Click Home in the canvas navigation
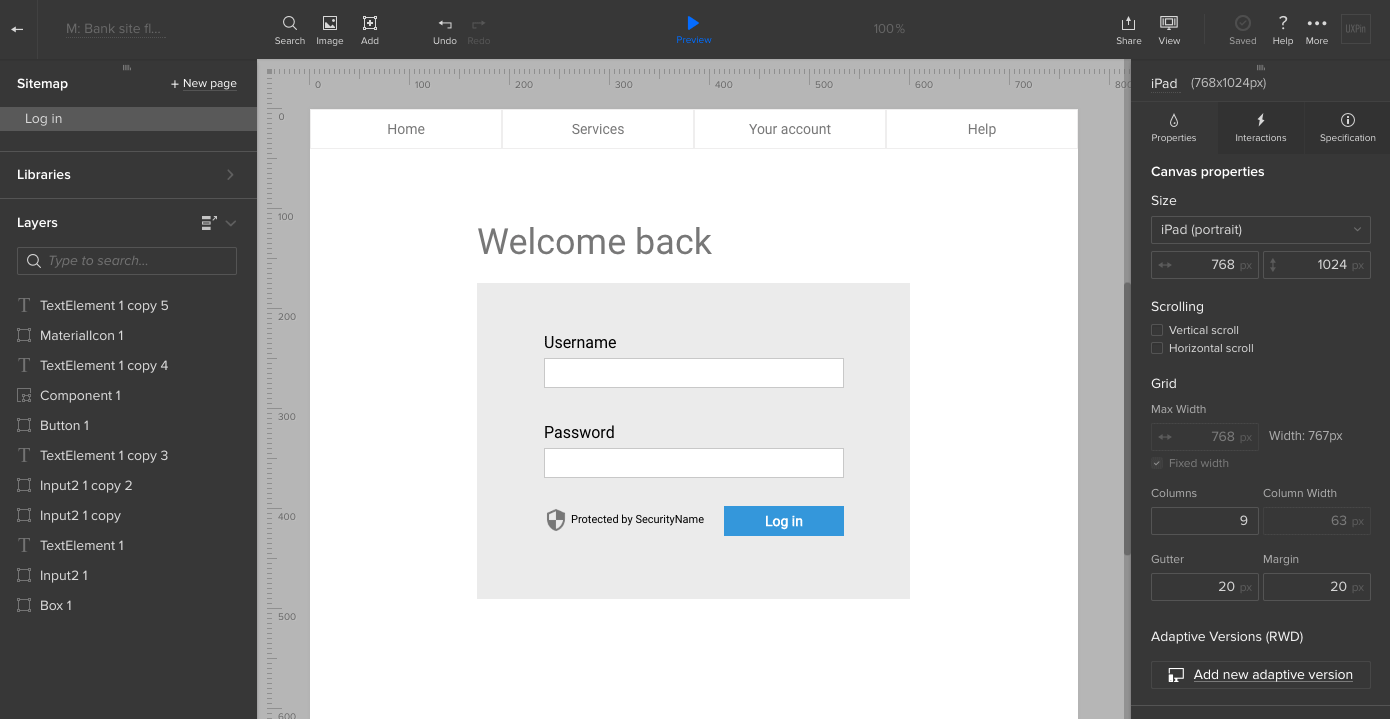 (406, 129)
